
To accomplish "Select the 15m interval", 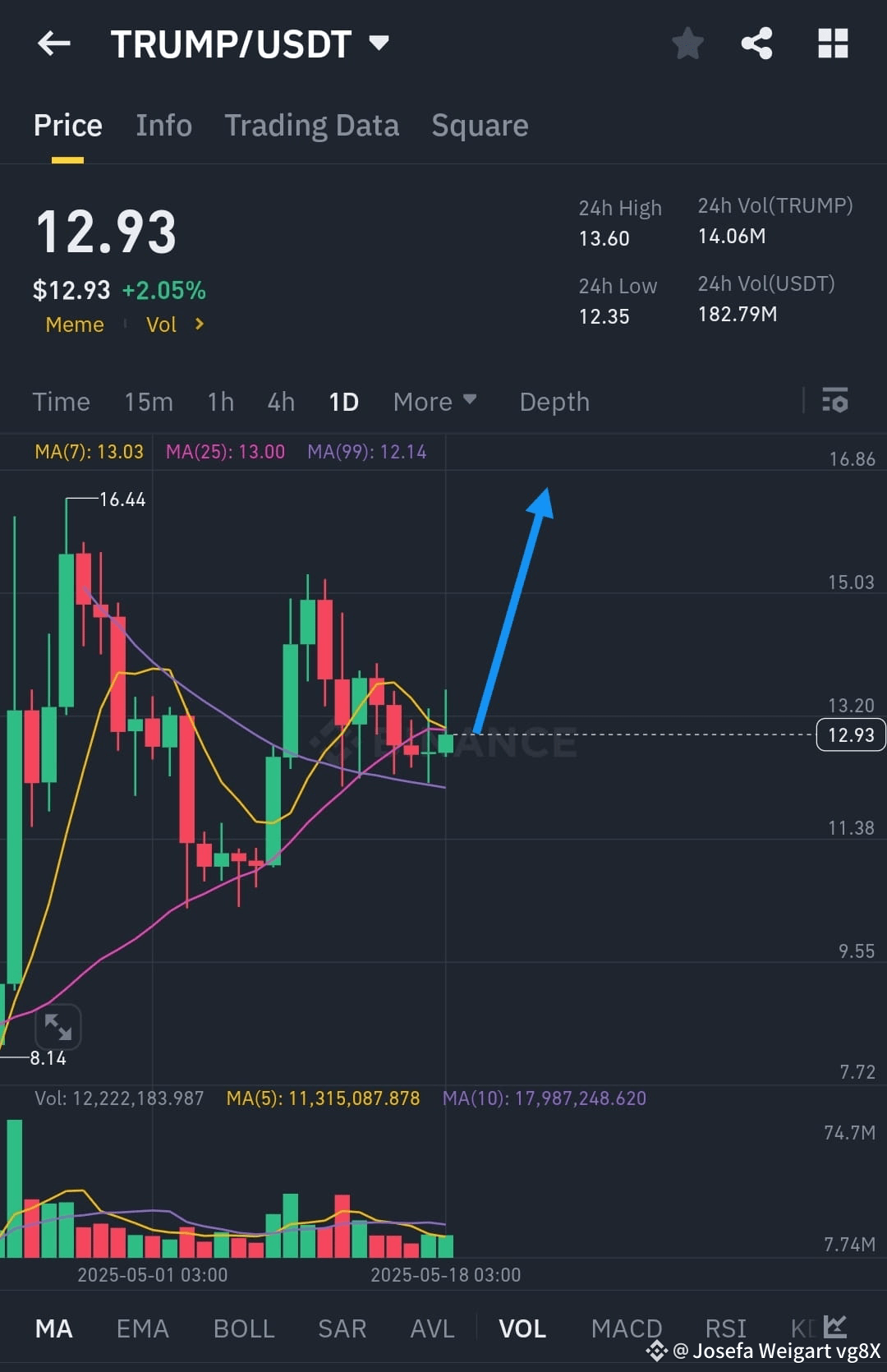I will [x=149, y=402].
